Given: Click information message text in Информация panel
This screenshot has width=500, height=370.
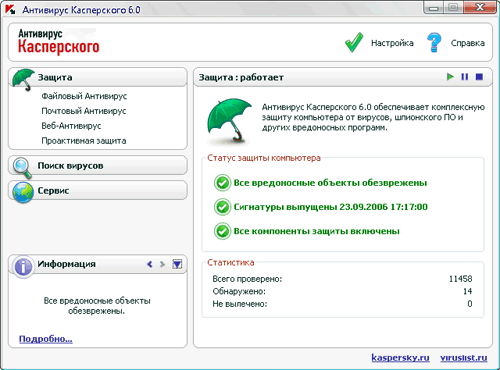Looking at the screenshot, I should 97,306.
